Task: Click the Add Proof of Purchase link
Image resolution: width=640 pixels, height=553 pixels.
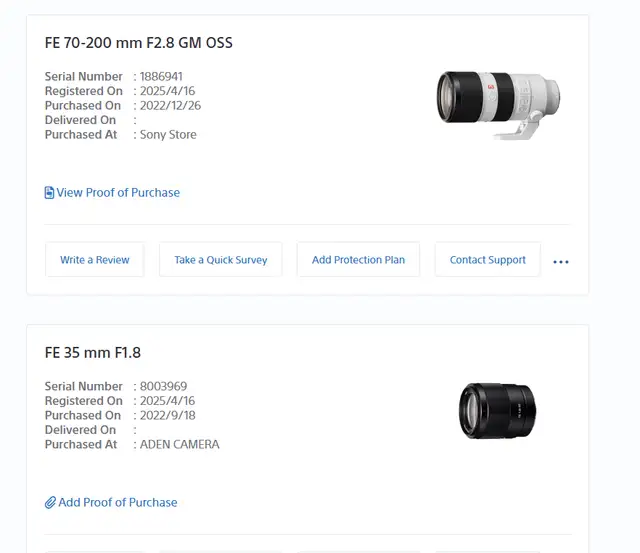Action: [118, 502]
